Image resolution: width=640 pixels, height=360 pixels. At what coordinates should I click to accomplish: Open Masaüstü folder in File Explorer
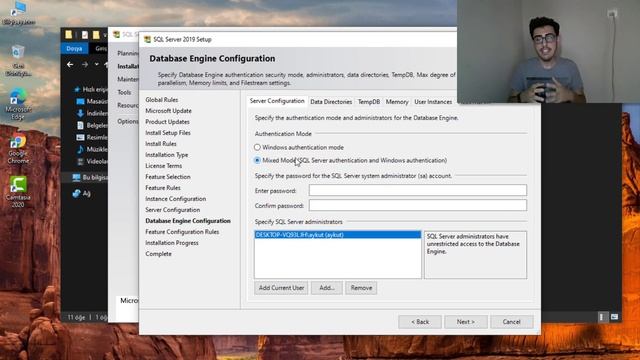pos(92,101)
